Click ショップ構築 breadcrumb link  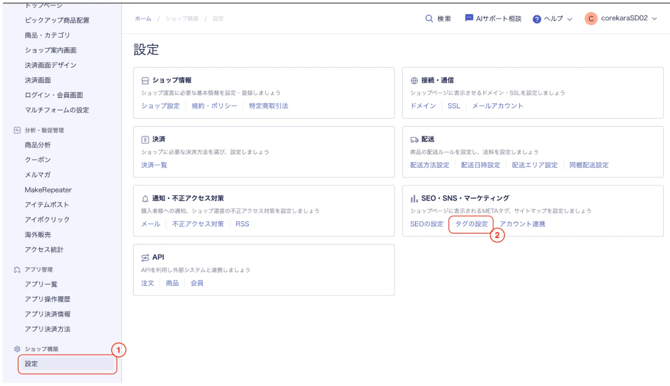click(x=182, y=19)
